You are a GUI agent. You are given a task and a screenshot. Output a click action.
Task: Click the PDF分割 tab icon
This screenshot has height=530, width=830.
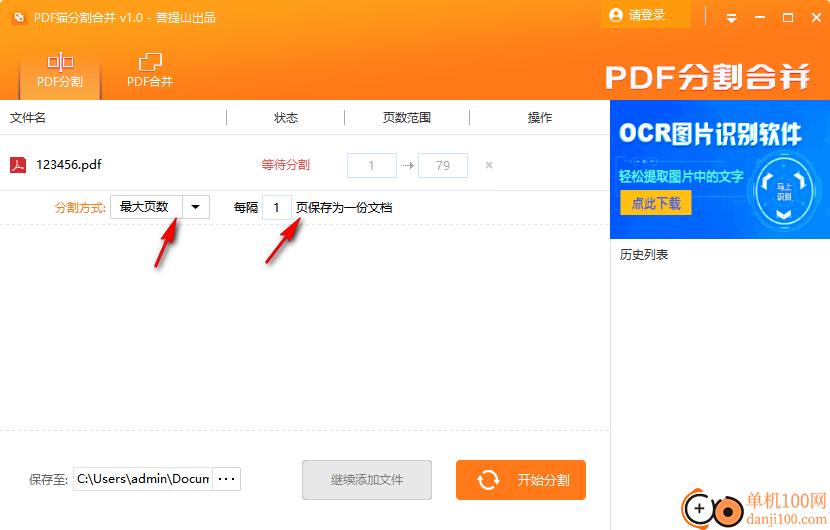tap(60, 62)
